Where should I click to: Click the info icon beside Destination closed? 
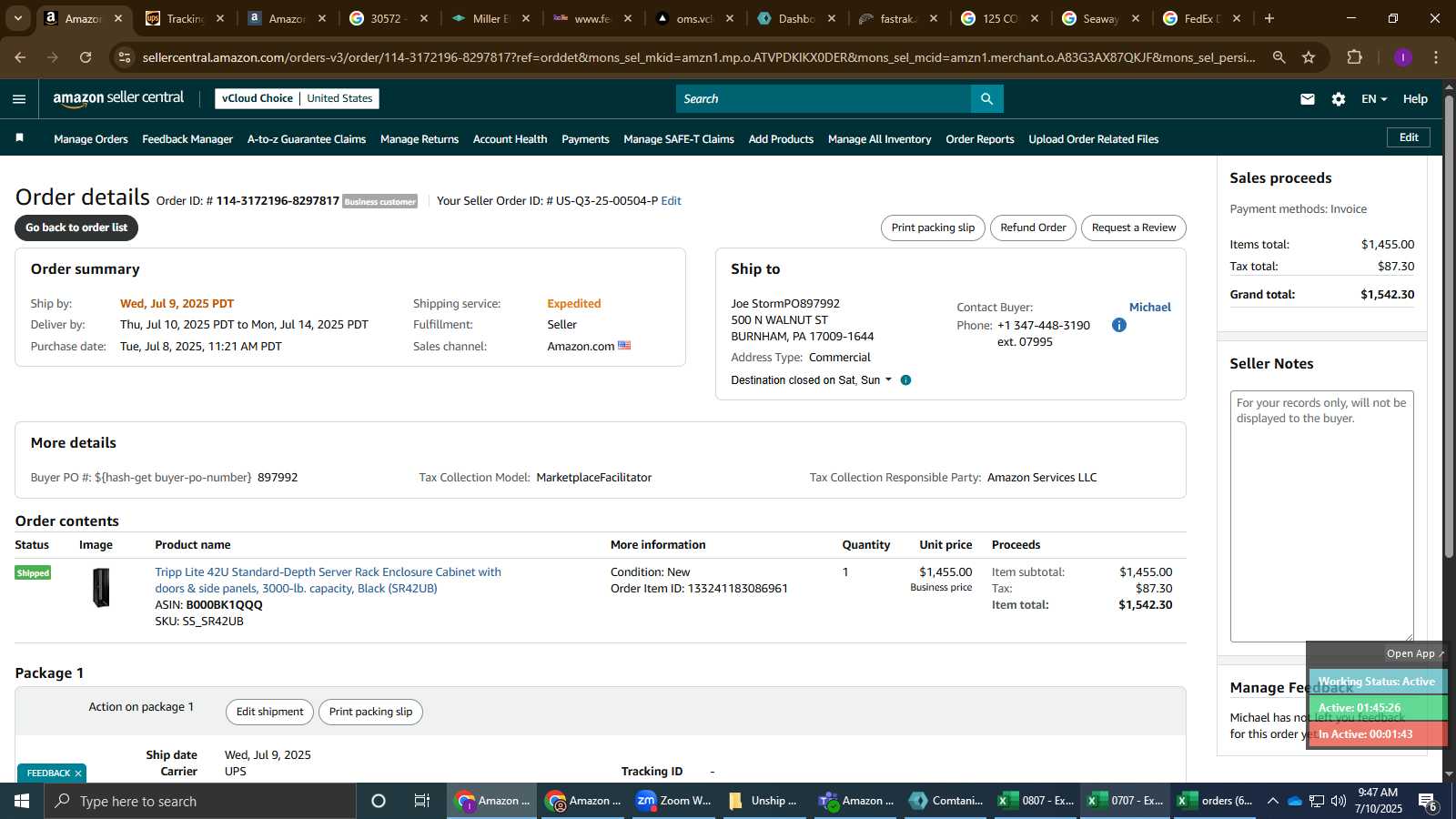(905, 380)
